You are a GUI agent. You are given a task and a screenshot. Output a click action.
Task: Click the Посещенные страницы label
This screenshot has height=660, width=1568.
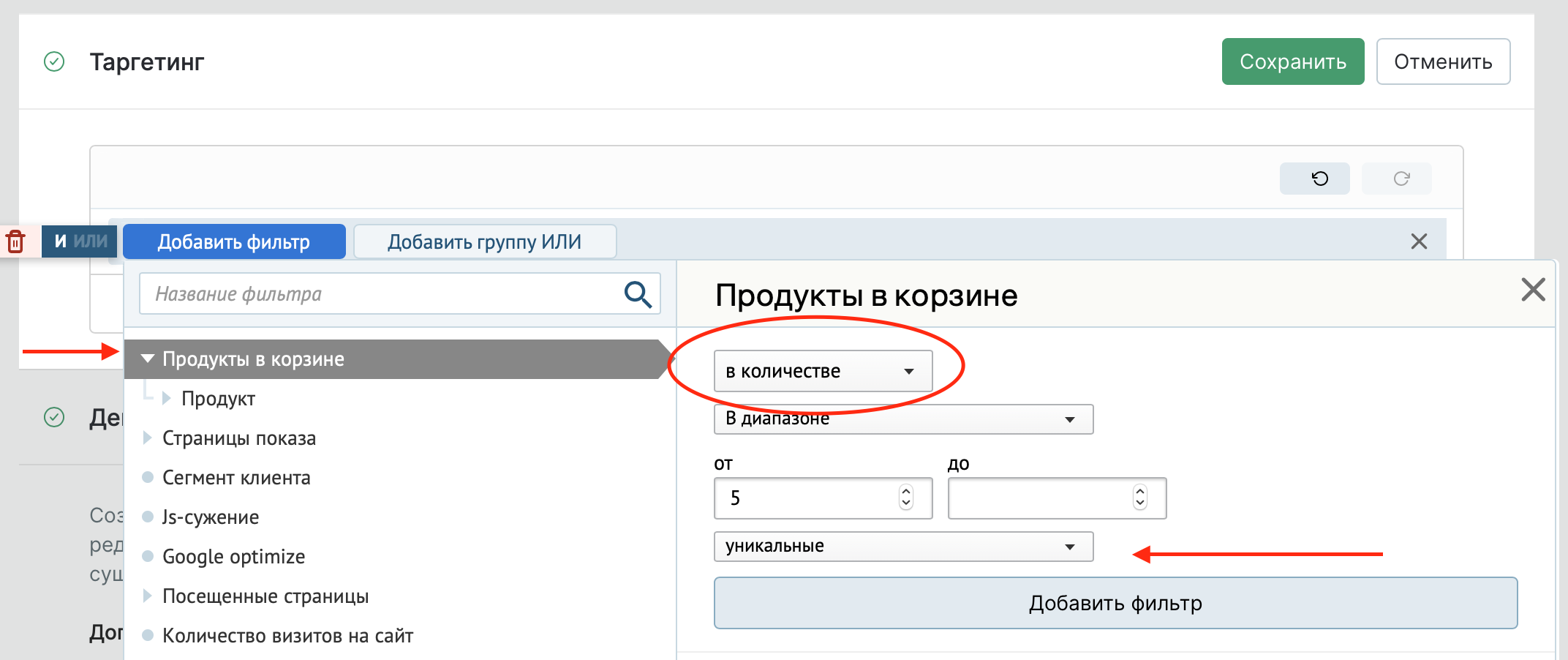click(x=265, y=596)
